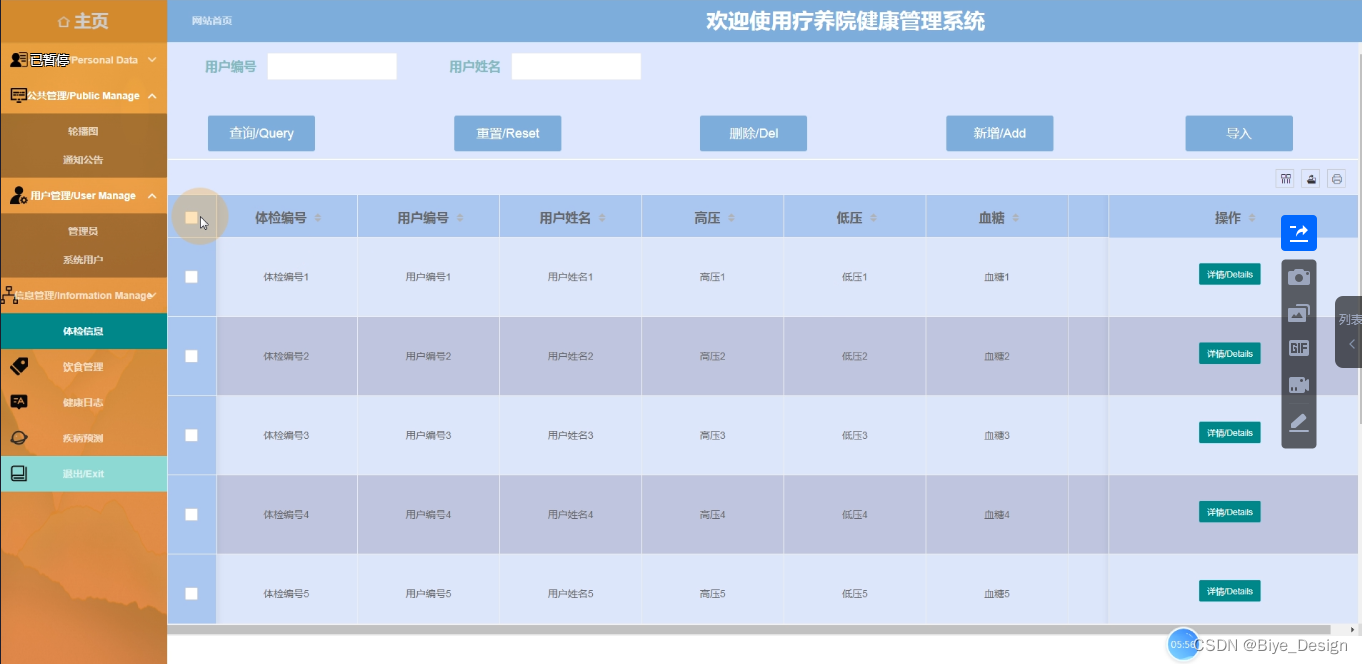Click the 导入 import button
Viewport: 1362px width, 664px height.
(x=1239, y=133)
